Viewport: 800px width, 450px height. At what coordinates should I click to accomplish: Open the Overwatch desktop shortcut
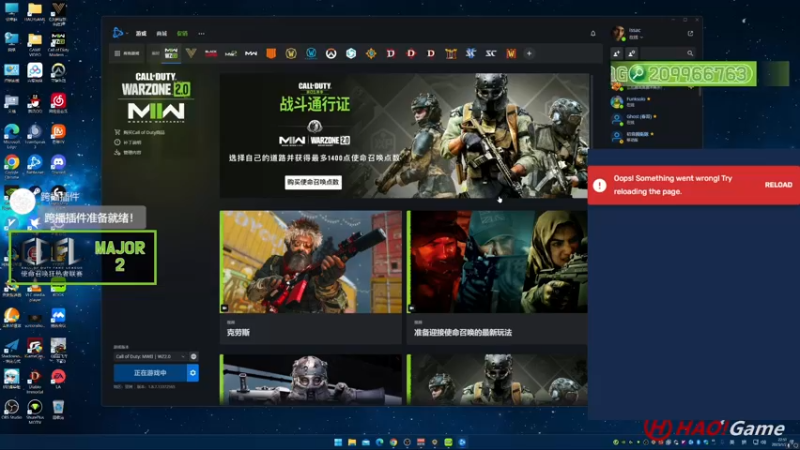[58, 72]
